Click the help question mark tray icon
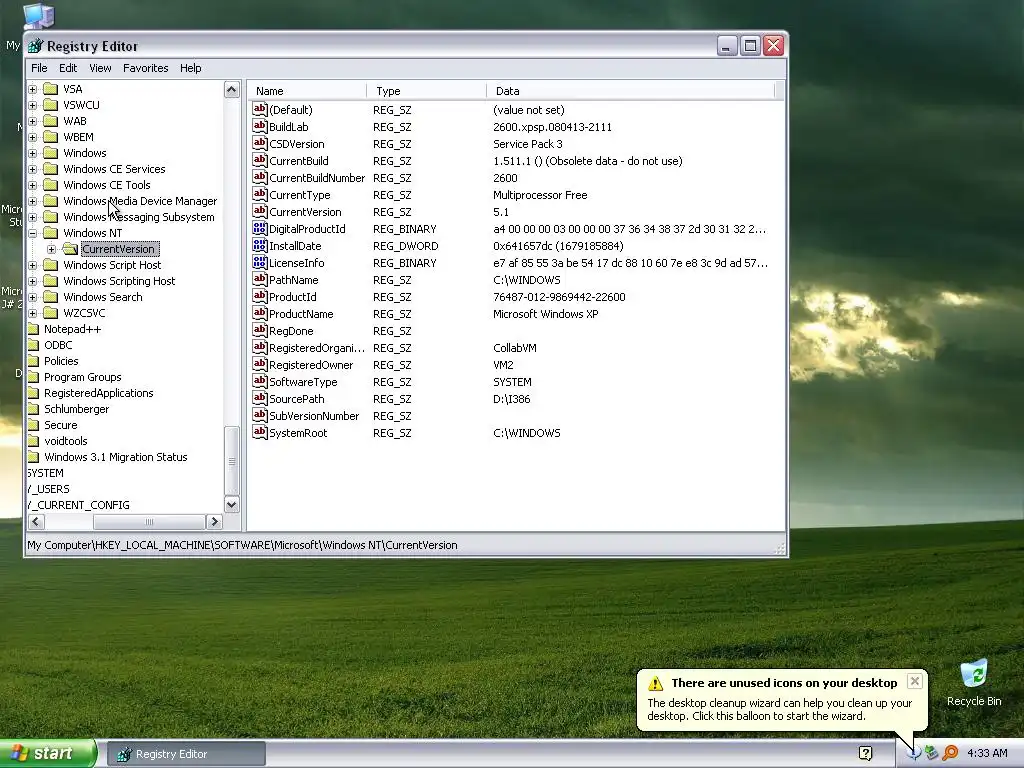Viewport: 1024px width, 768px height. point(866,754)
